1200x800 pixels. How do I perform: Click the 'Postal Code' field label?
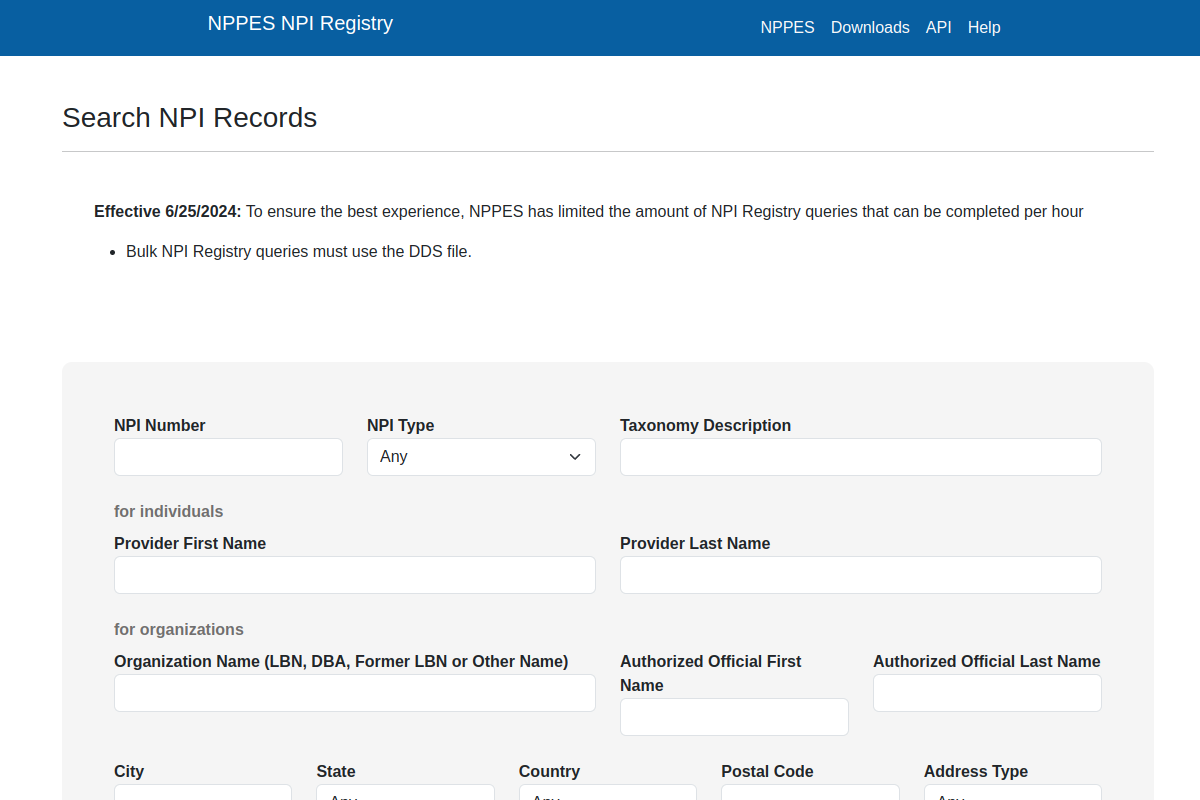[x=767, y=772]
